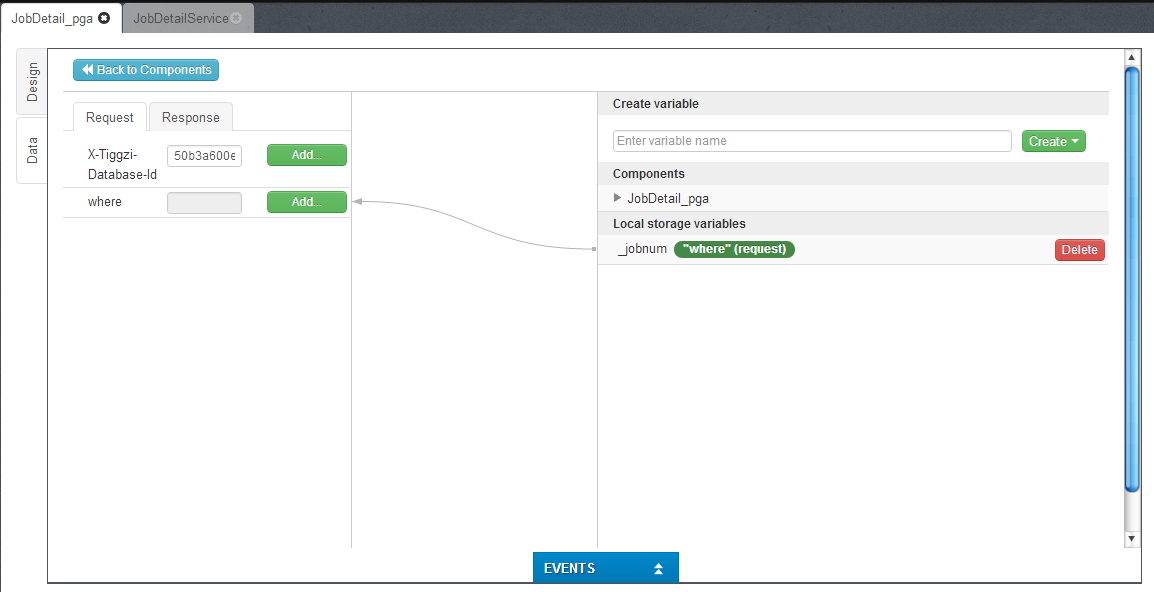Click the Back to Components button

(146, 70)
